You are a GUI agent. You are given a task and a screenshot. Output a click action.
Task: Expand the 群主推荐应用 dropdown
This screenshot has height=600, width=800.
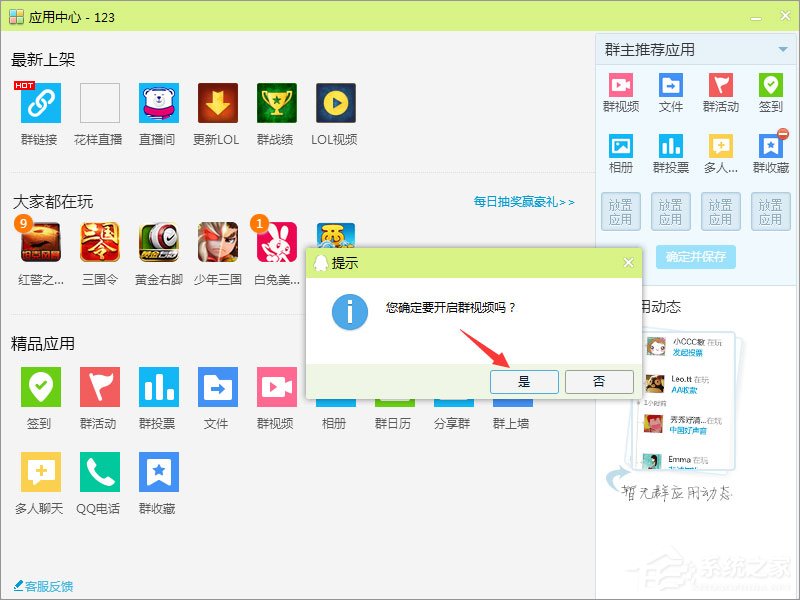[x=784, y=48]
